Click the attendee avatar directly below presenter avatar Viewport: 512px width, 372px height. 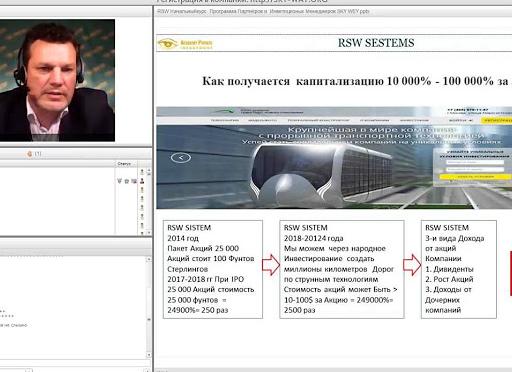142,190
